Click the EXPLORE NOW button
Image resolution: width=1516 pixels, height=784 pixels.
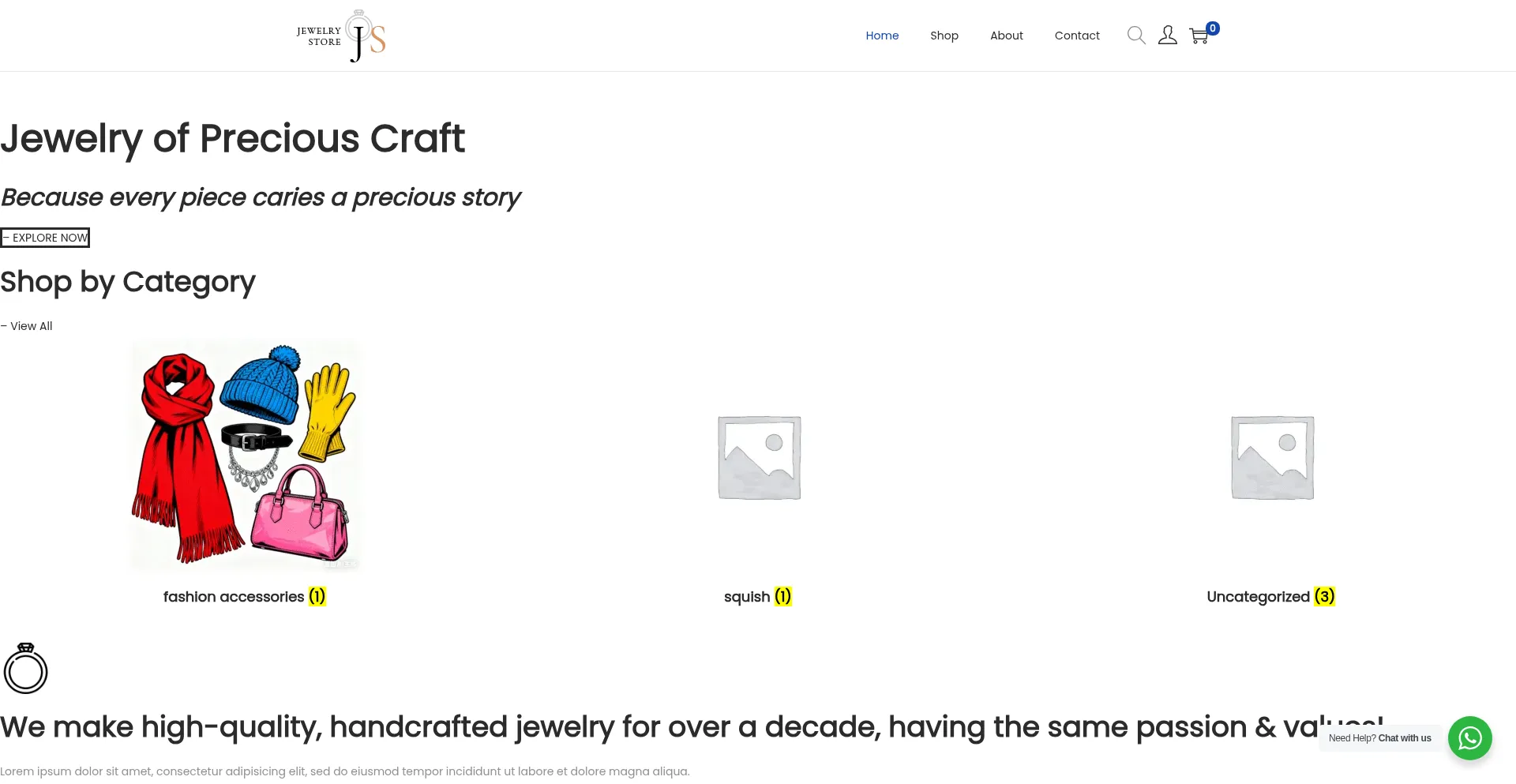[x=45, y=237]
